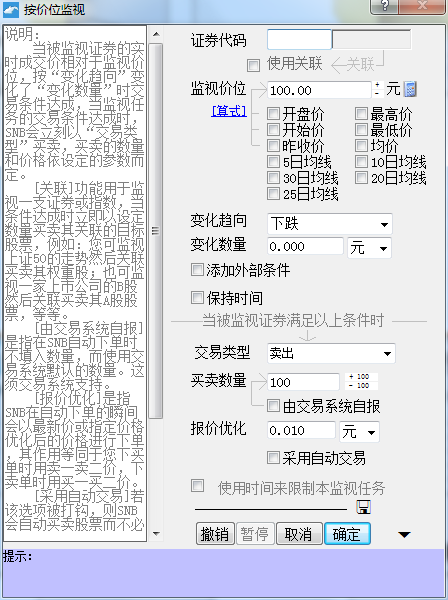Viewport: 448px width, 600px height.
Task: Click the 确定 button
Action: point(347,533)
